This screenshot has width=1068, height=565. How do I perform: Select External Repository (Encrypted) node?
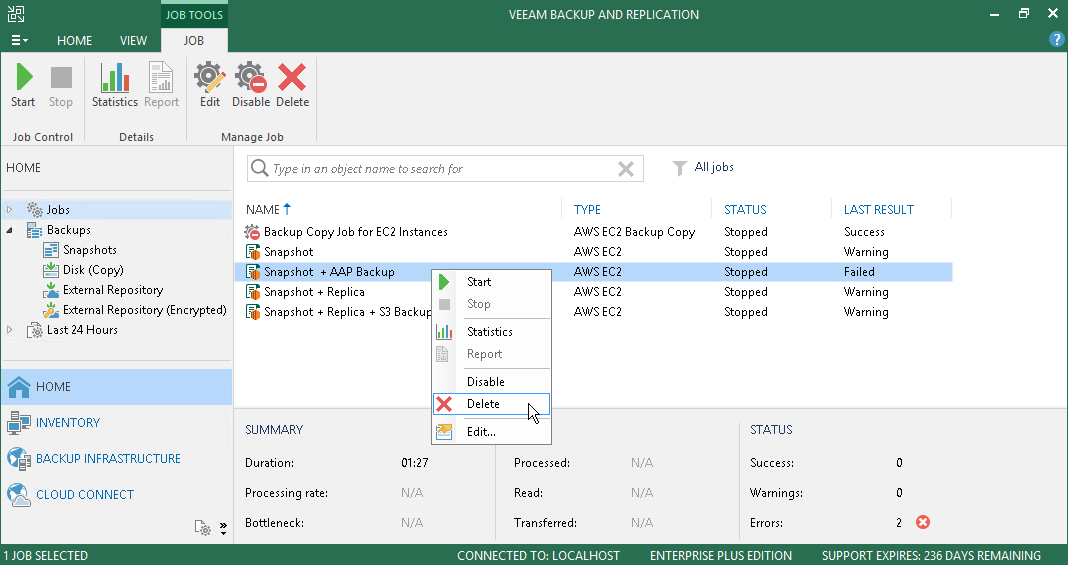tap(144, 310)
